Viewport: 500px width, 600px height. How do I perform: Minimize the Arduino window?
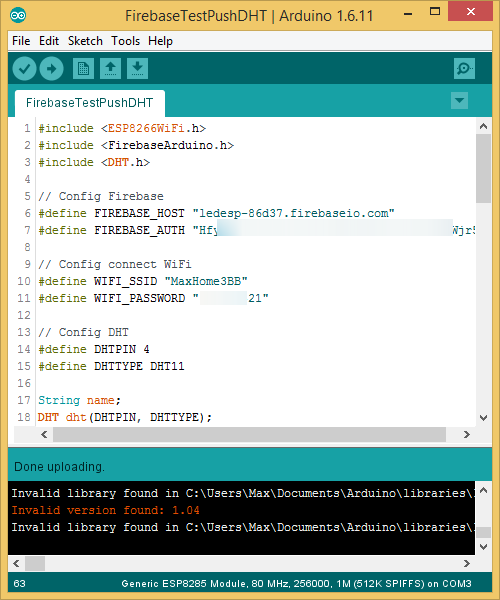(408, 13)
